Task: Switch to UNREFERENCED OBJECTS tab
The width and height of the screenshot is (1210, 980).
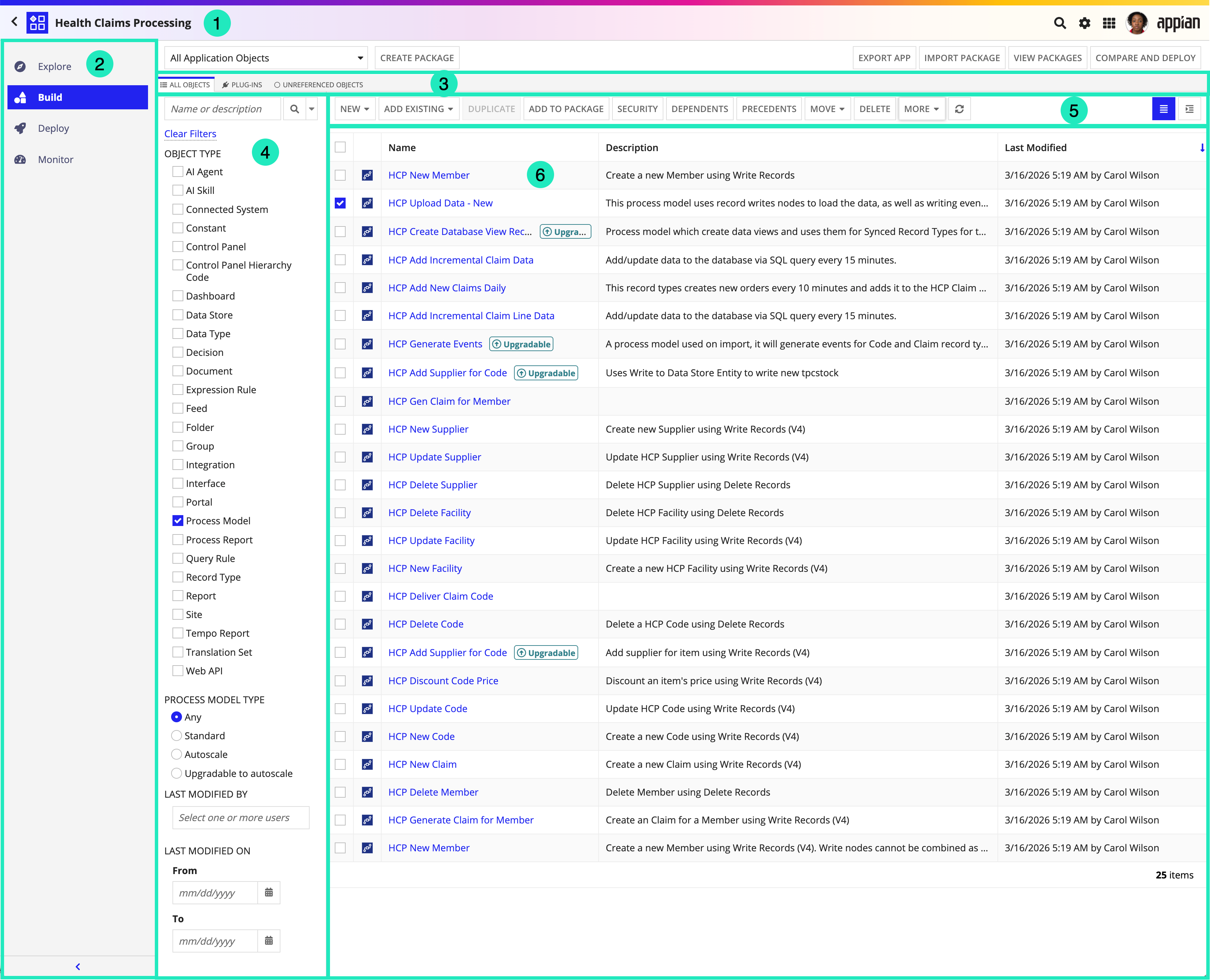Action: (x=319, y=85)
